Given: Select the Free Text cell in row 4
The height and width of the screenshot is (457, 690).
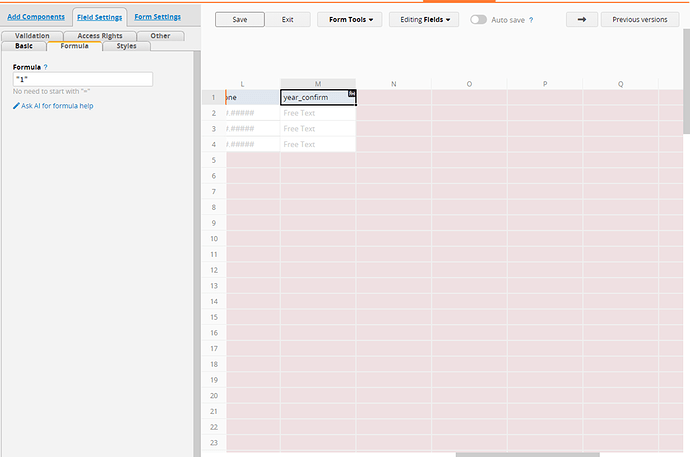Looking at the screenshot, I should pyautogui.click(x=318, y=144).
